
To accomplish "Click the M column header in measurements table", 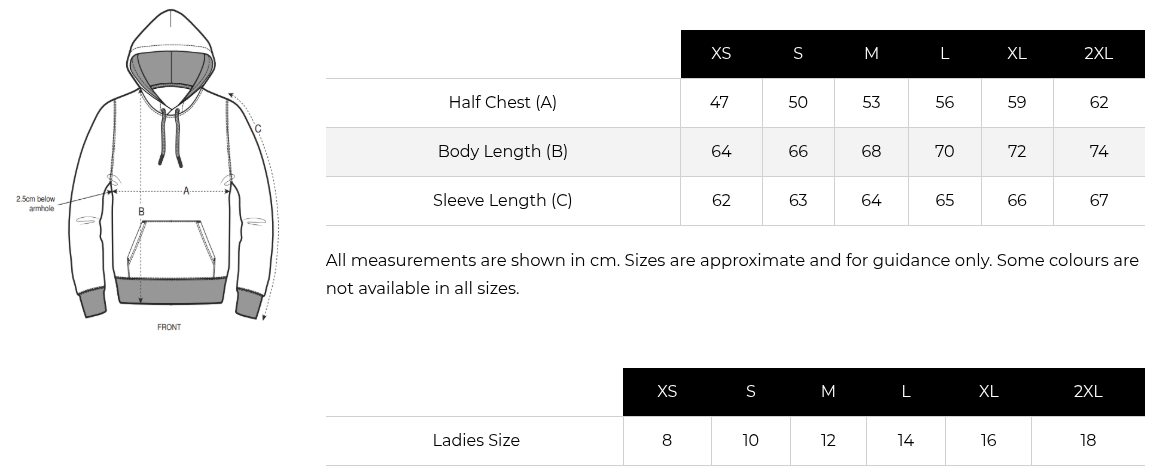I will [871, 54].
